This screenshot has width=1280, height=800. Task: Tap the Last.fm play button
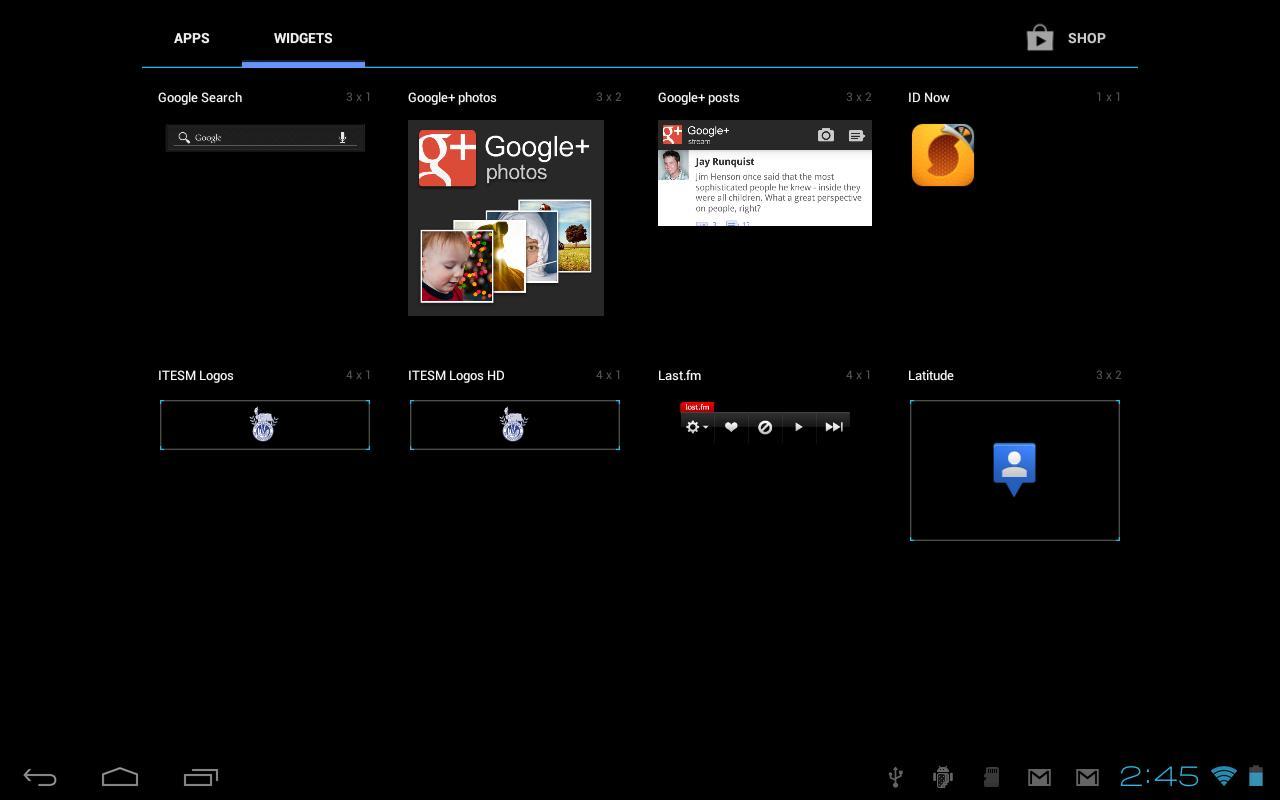798,427
